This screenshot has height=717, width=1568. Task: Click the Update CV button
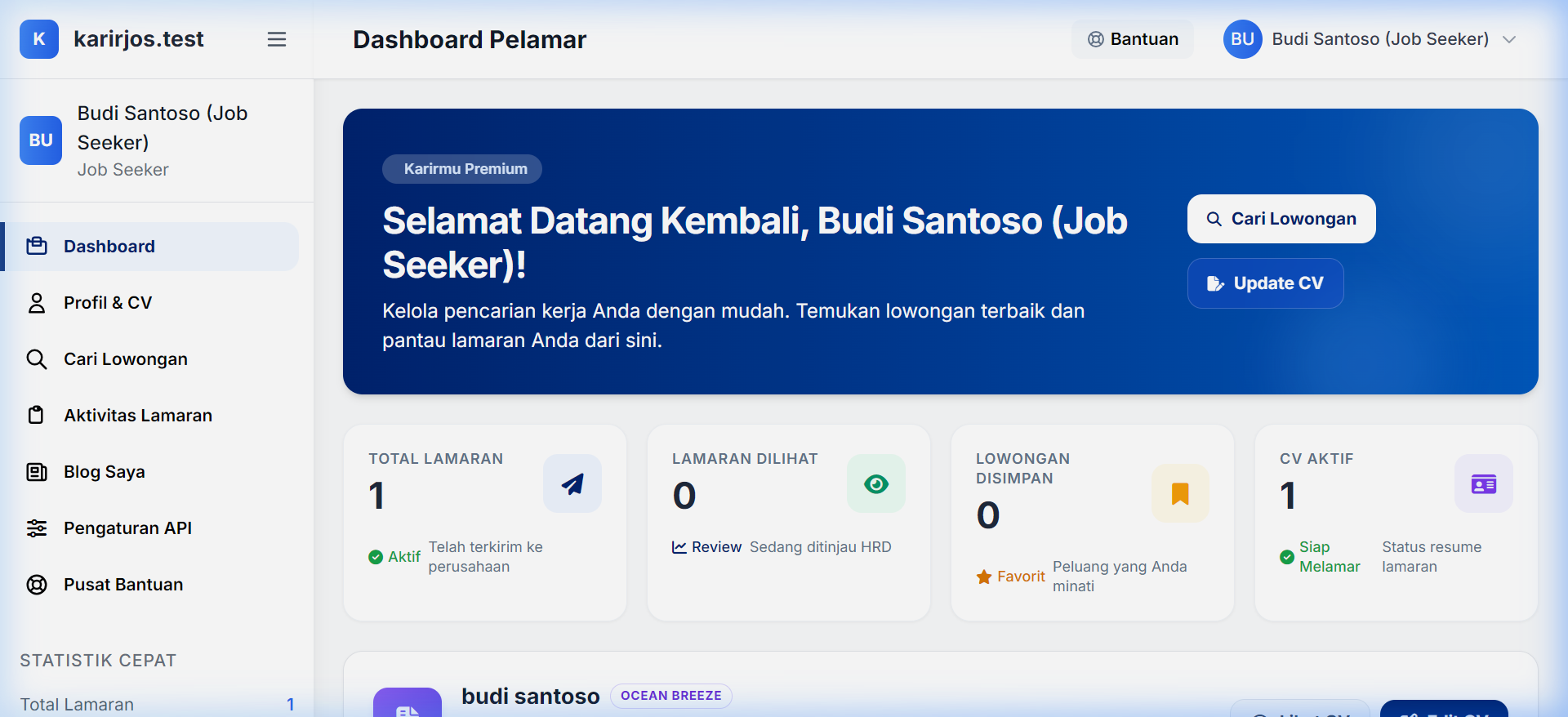(1265, 283)
